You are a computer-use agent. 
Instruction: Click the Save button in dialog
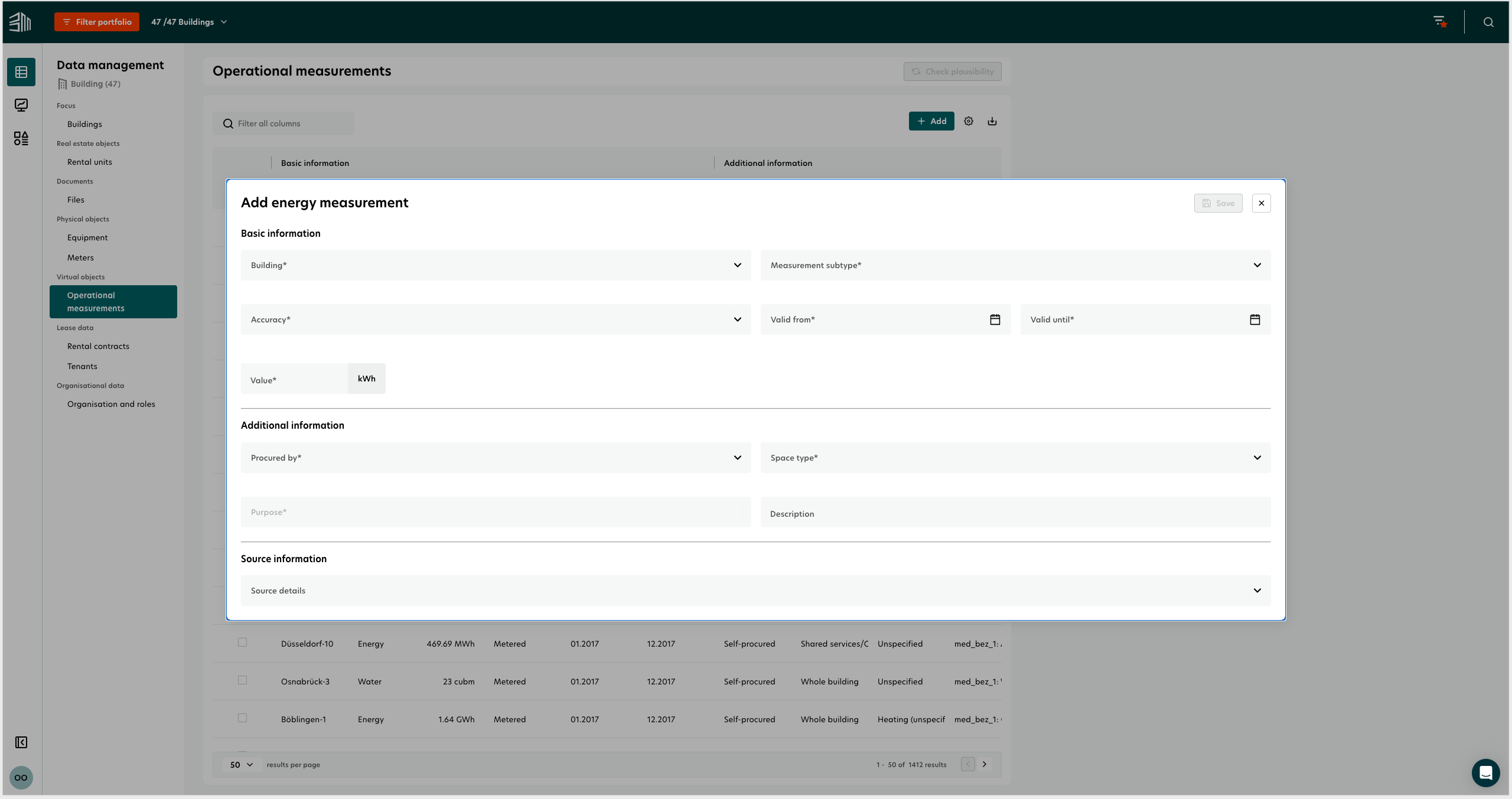pos(1218,203)
